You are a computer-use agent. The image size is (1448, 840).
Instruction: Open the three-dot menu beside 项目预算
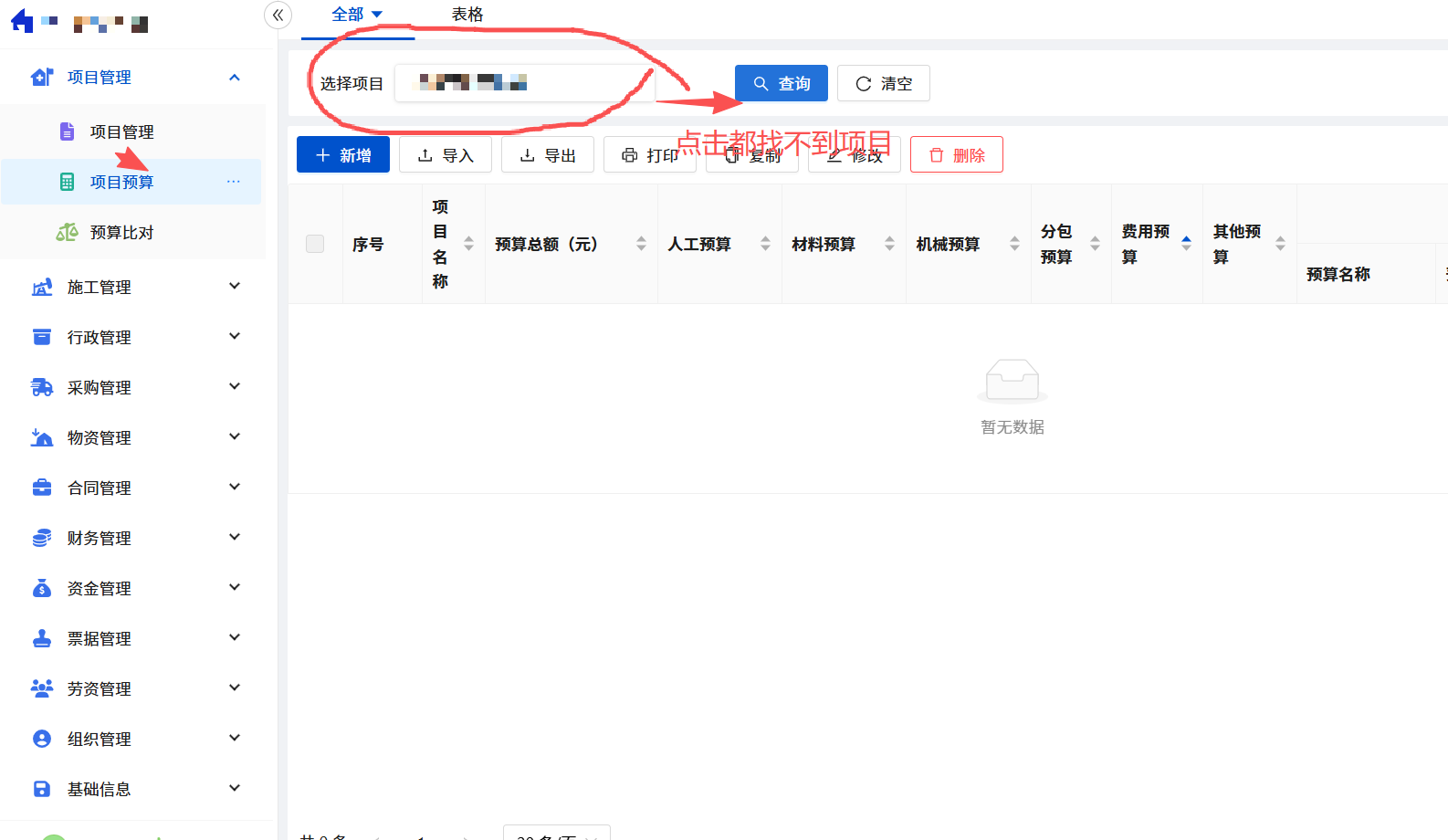(x=234, y=182)
